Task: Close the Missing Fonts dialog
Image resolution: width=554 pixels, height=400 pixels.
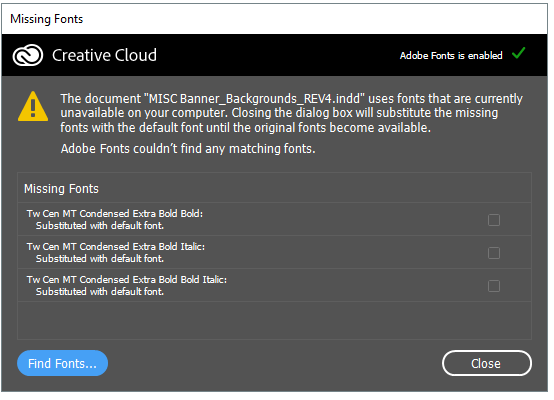Action: pyautogui.click(x=487, y=363)
